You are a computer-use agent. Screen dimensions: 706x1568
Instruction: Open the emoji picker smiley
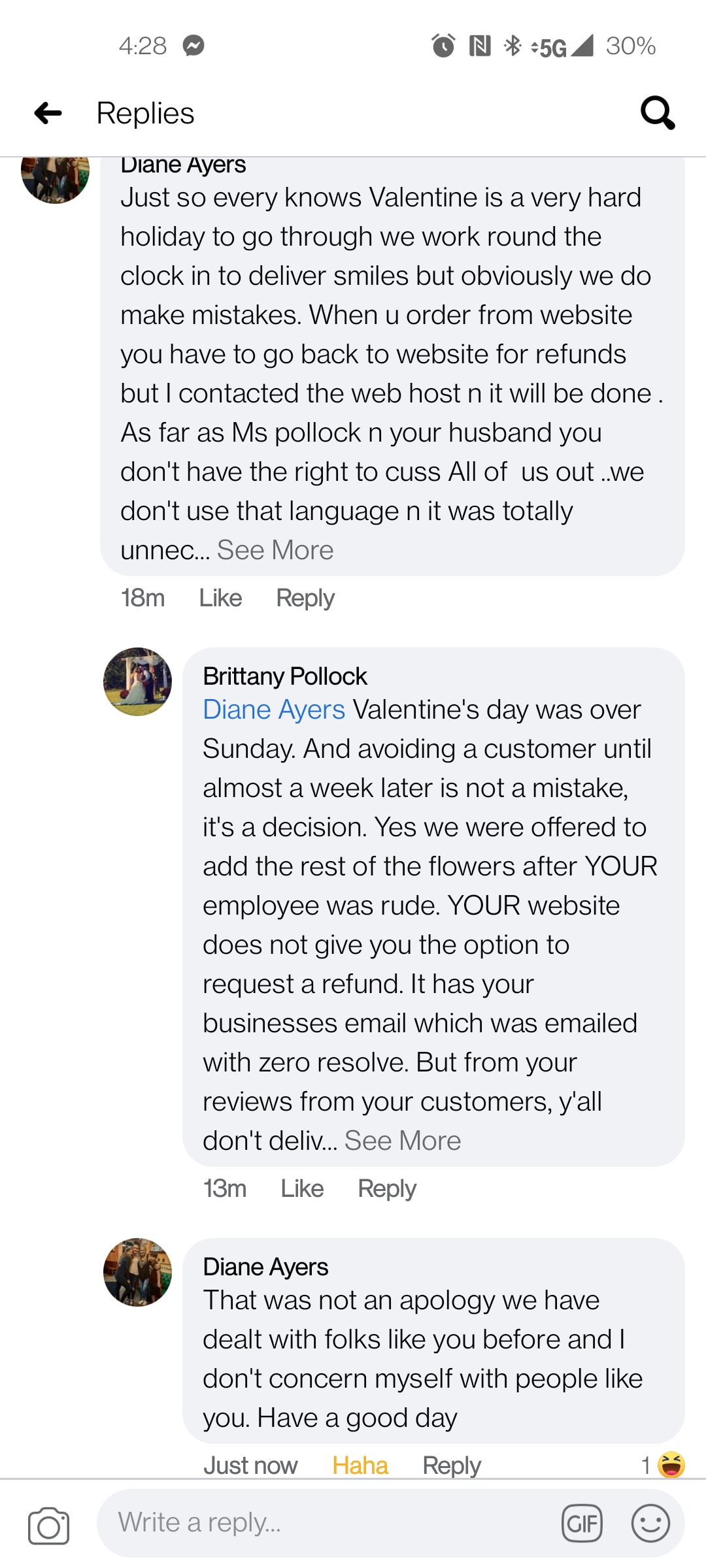coord(650,1524)
